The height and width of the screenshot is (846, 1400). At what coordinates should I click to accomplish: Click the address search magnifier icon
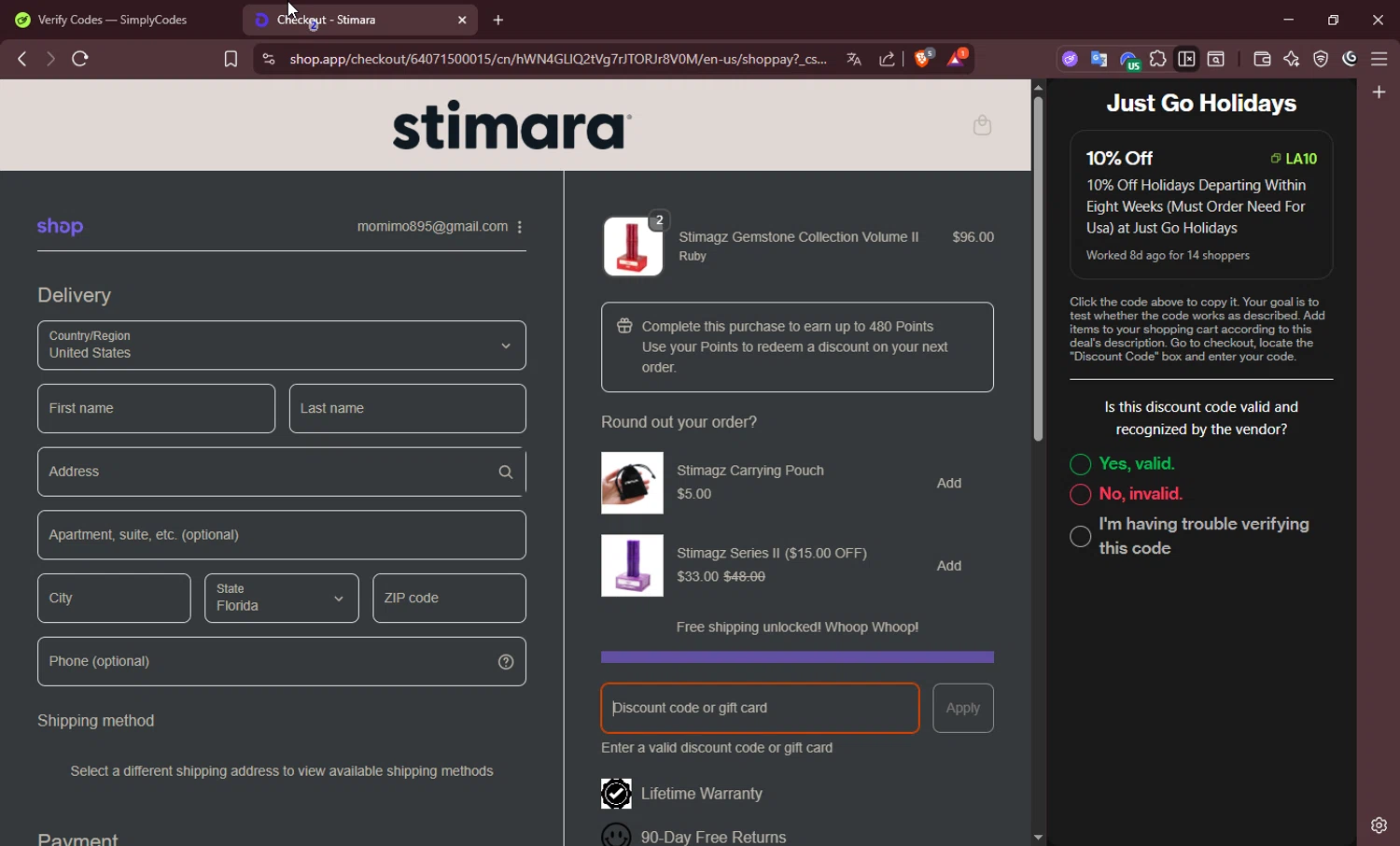point(506,472)
